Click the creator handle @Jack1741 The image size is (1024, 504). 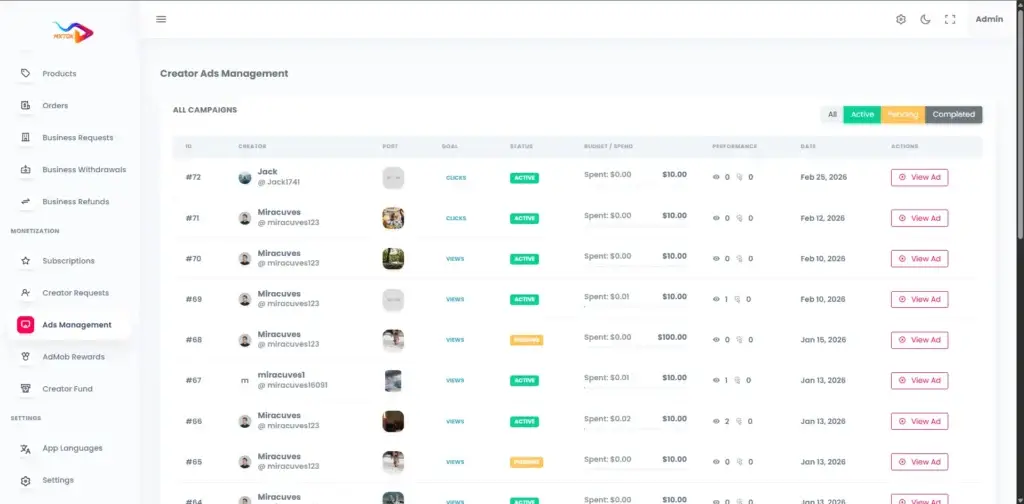279,182
